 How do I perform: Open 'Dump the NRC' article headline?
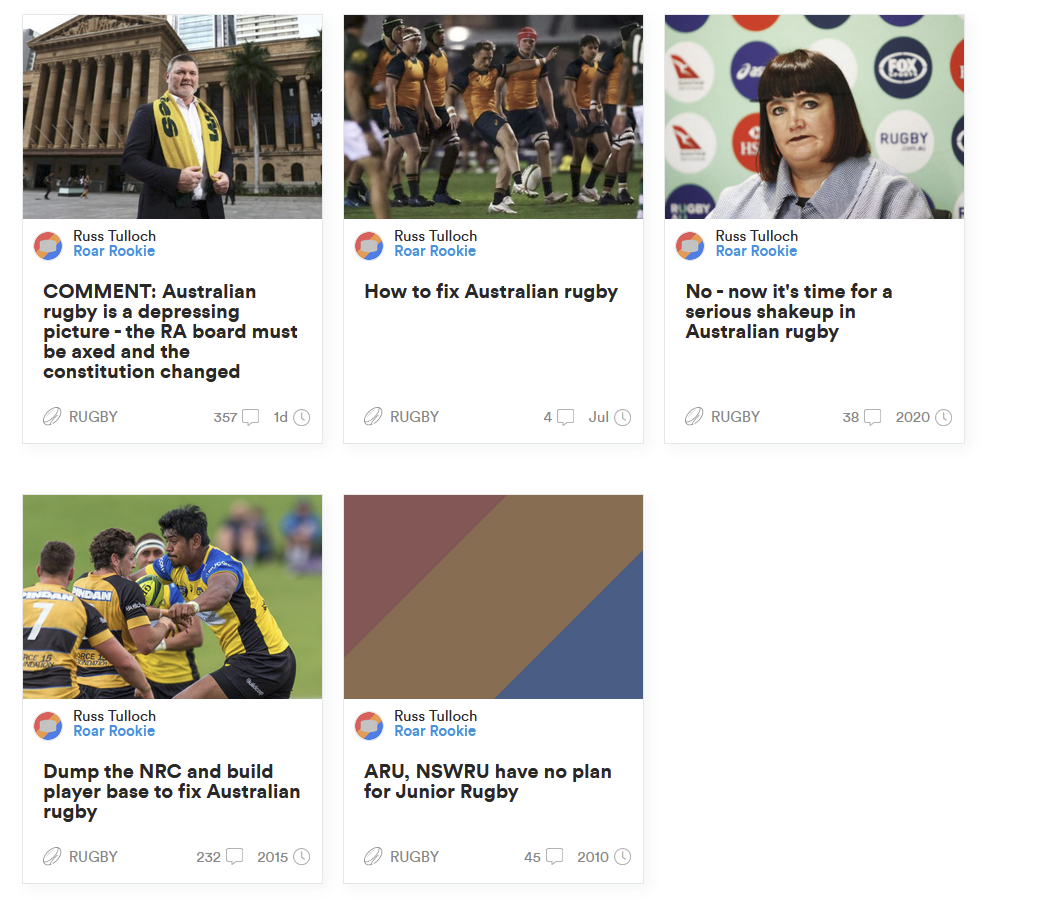coord(171,791)
